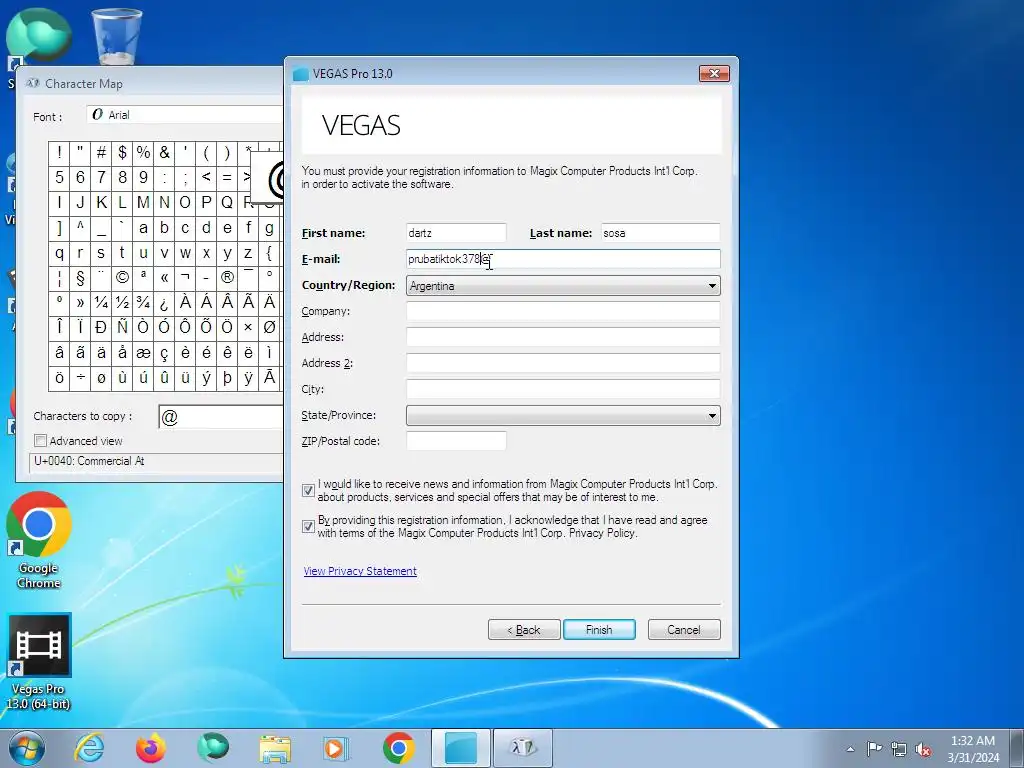This screenshot has width=1024, height=768.
Task: Open the Recycle Bin desktop icon
Action: [x=116, y=37]
